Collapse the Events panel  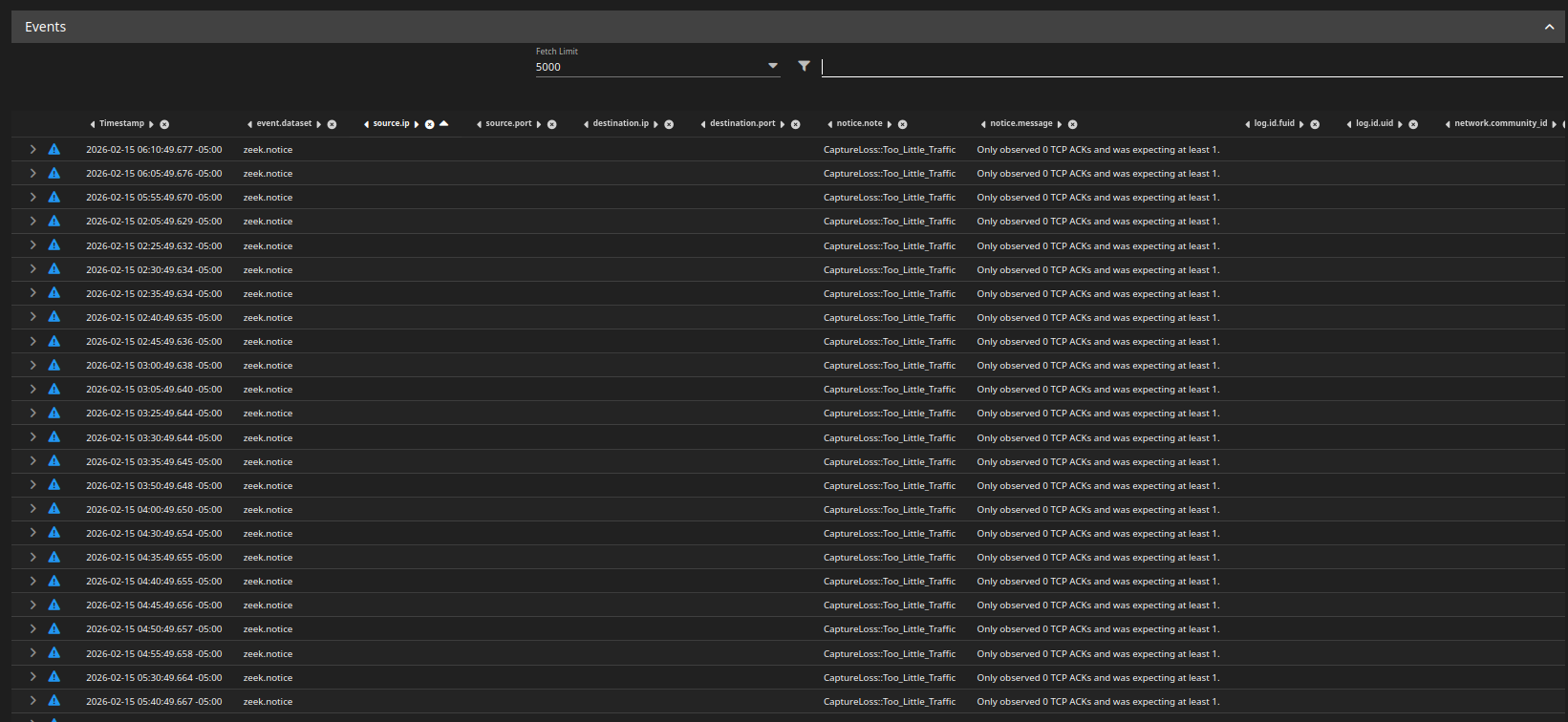[x=1549, y=27]
